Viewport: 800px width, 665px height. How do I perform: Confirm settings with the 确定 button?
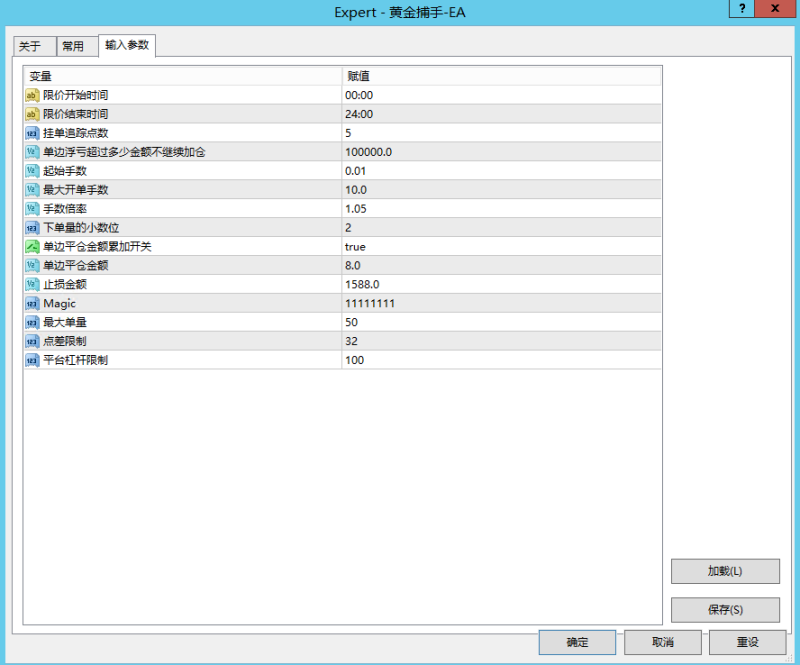click(x=577, y=642)
